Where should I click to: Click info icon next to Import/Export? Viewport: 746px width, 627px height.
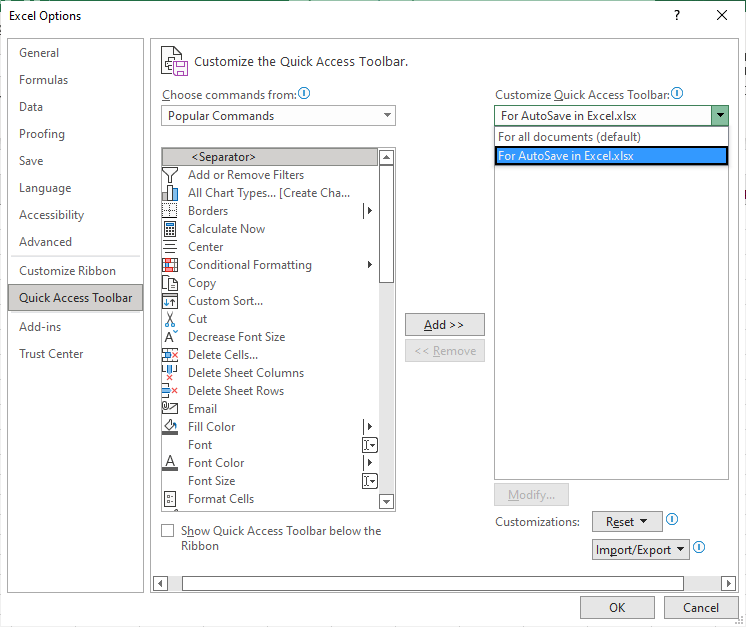(699, 547)
